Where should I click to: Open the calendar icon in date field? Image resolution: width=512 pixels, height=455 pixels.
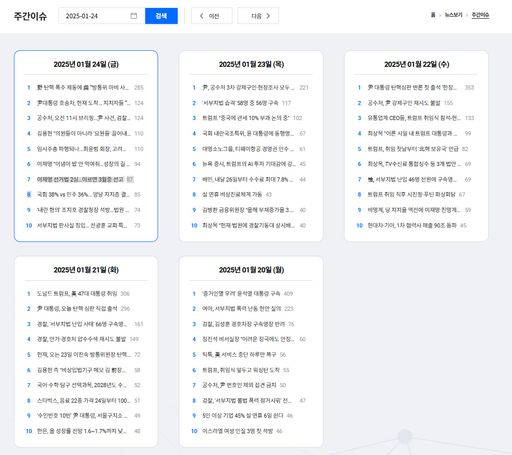[134, 16]
